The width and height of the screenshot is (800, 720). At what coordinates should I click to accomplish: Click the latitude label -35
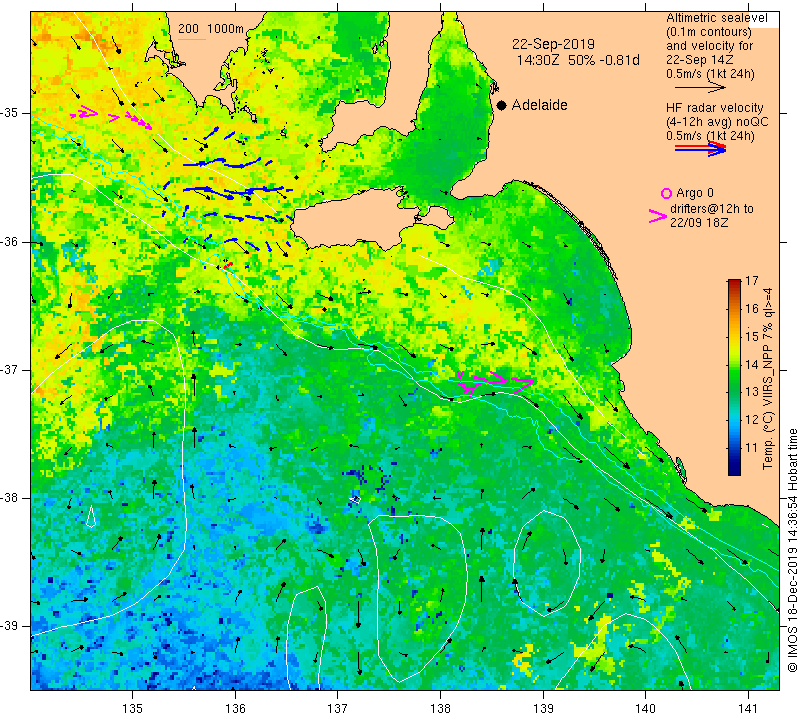coord(10,113)
